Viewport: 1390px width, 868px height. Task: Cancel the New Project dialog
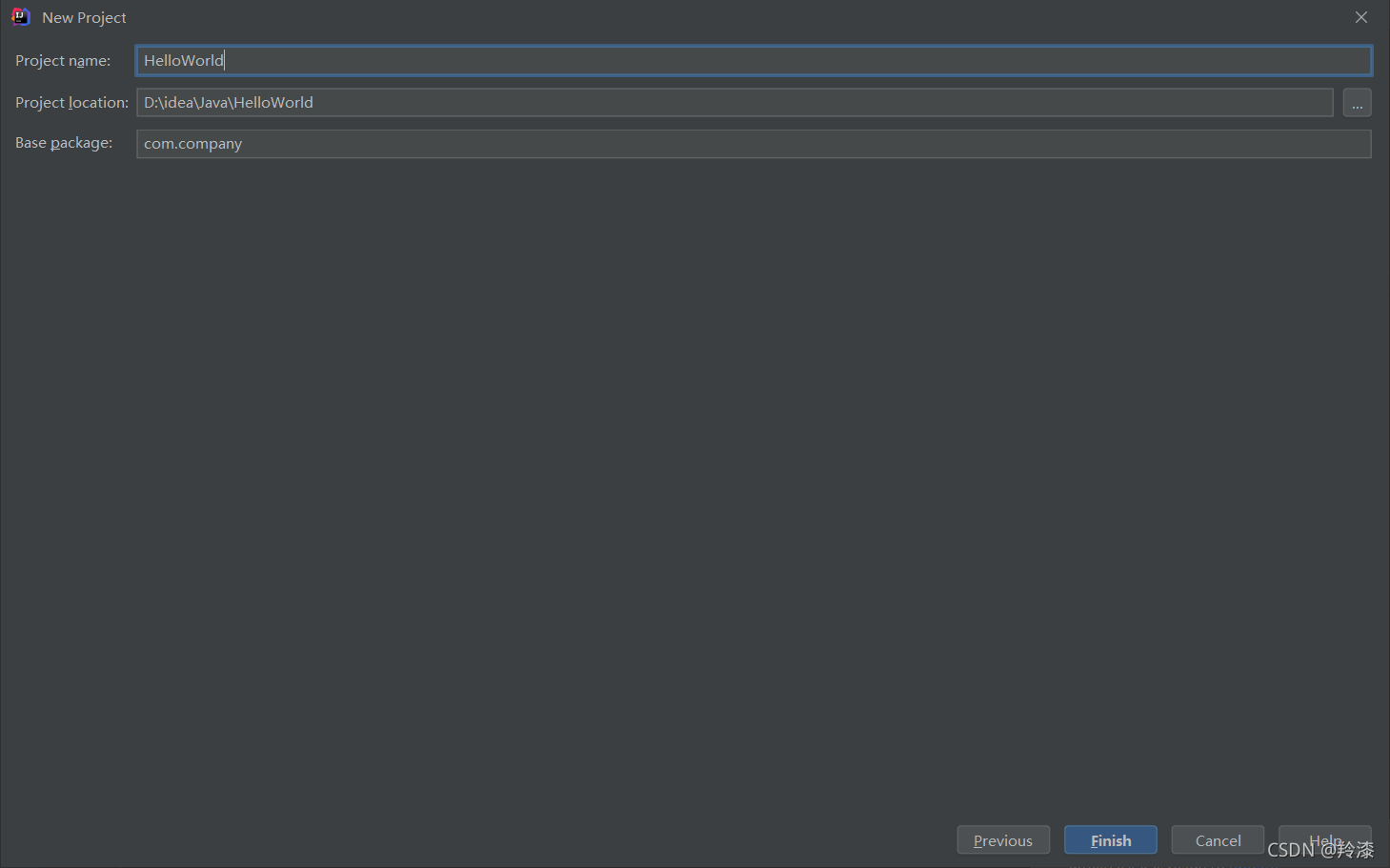pos(1218,840)
